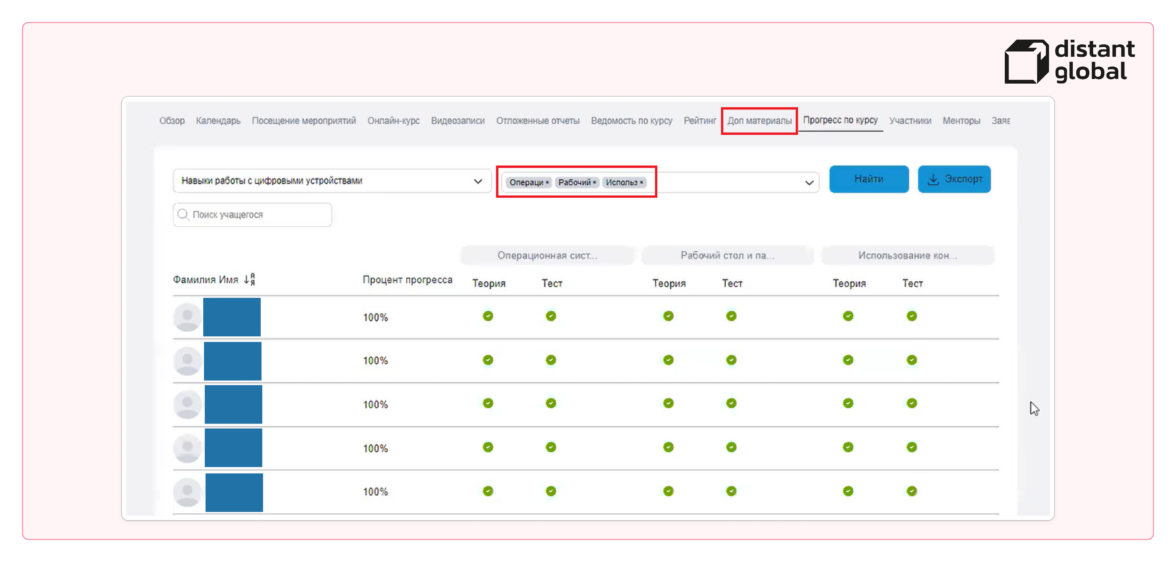Remove the Рабочий tag from module filter

pyautogui.click(x=595, y=183)
